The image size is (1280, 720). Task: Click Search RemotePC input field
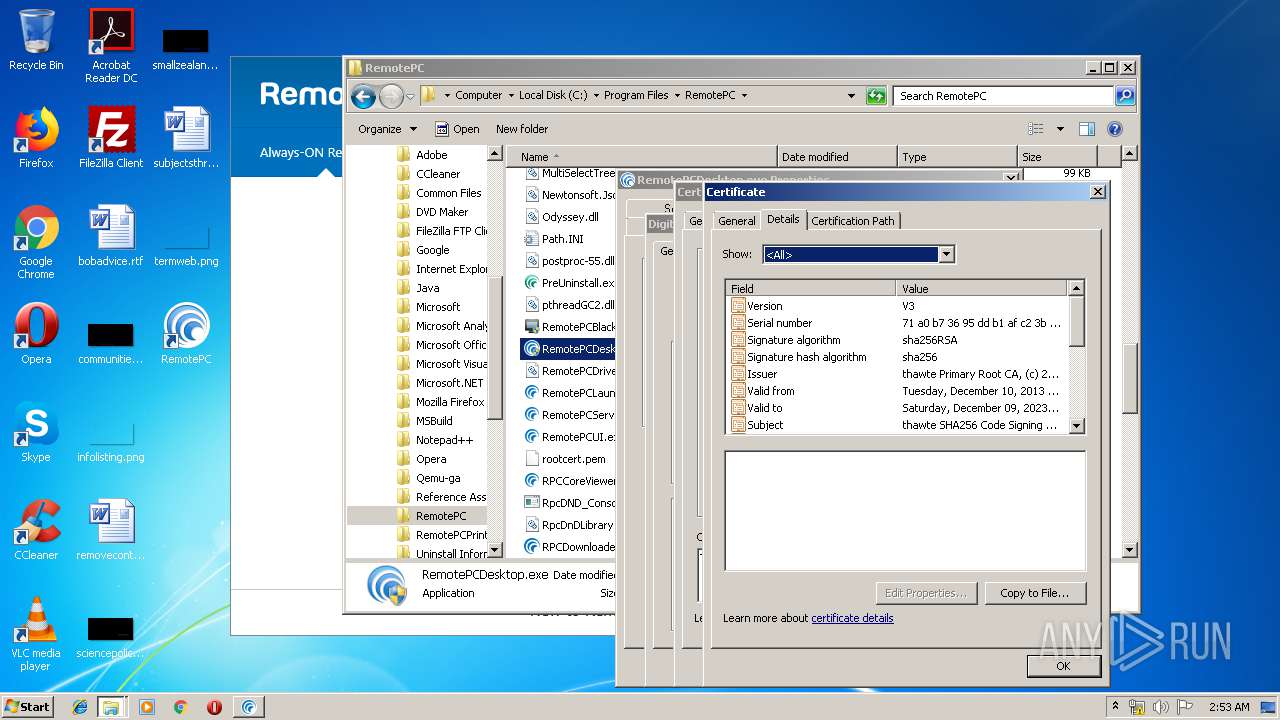coord(1003,96)
